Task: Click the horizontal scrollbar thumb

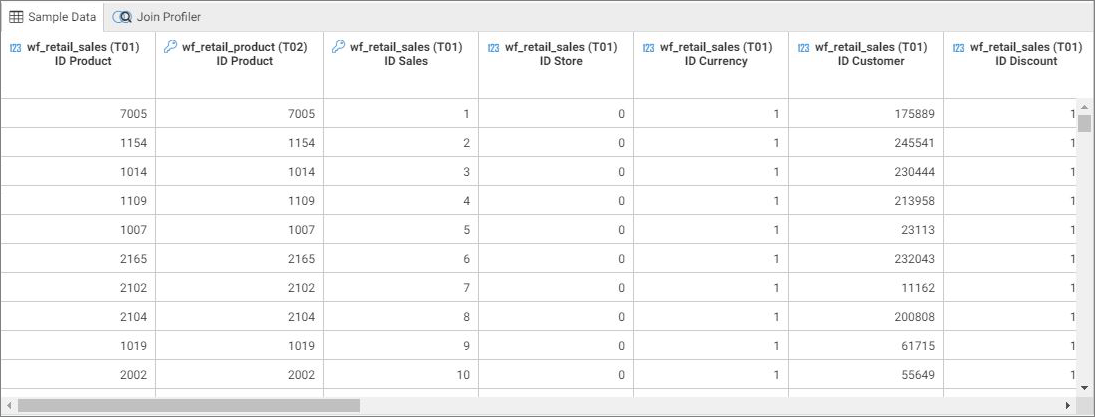Action: tap(188, 406)
